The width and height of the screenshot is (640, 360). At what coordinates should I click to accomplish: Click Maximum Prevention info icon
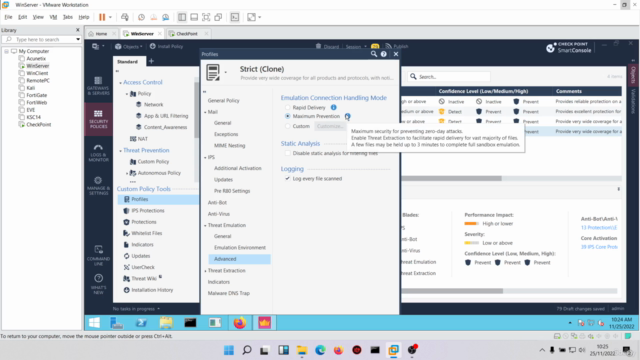[x=347, y=116]
